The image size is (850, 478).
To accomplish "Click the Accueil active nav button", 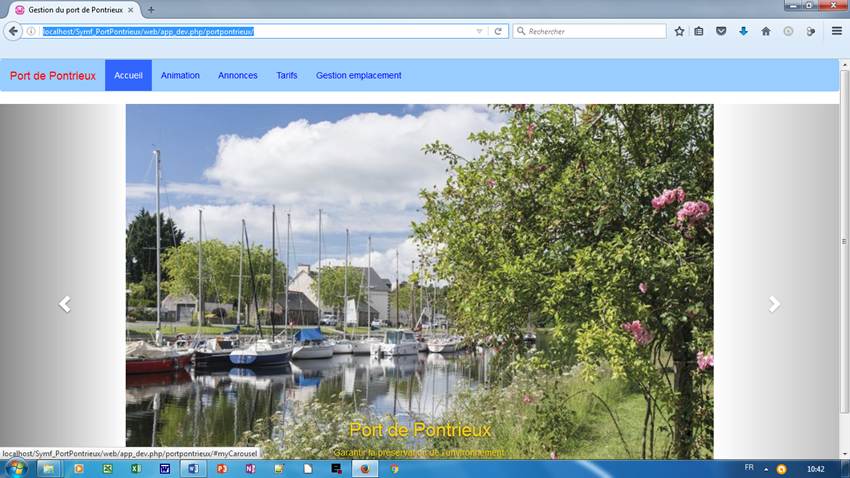I will coord(128,76).
